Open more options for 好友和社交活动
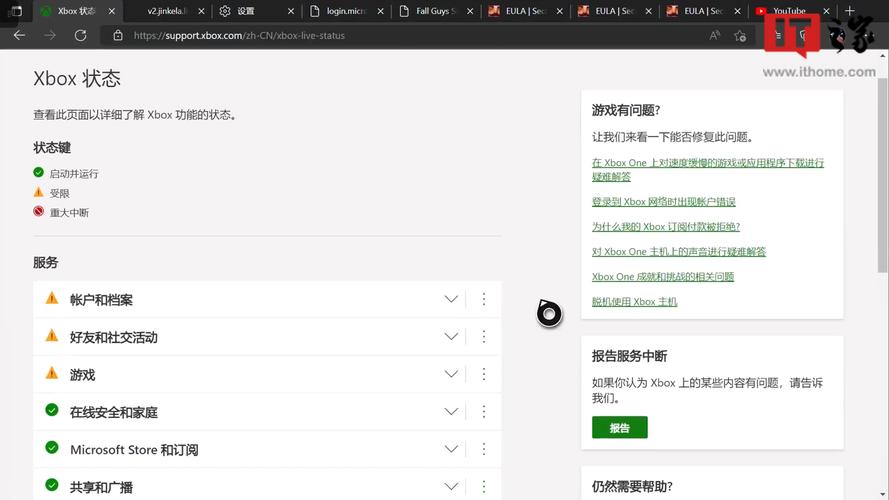The image size is (889, 500). 484,336
